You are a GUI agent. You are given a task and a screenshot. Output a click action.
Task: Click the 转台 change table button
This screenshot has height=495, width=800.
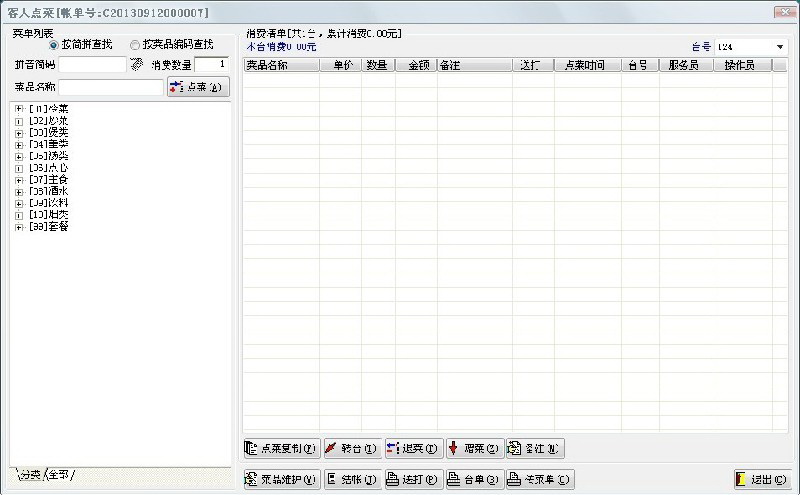pyautogui.click(x=353, y=449)
